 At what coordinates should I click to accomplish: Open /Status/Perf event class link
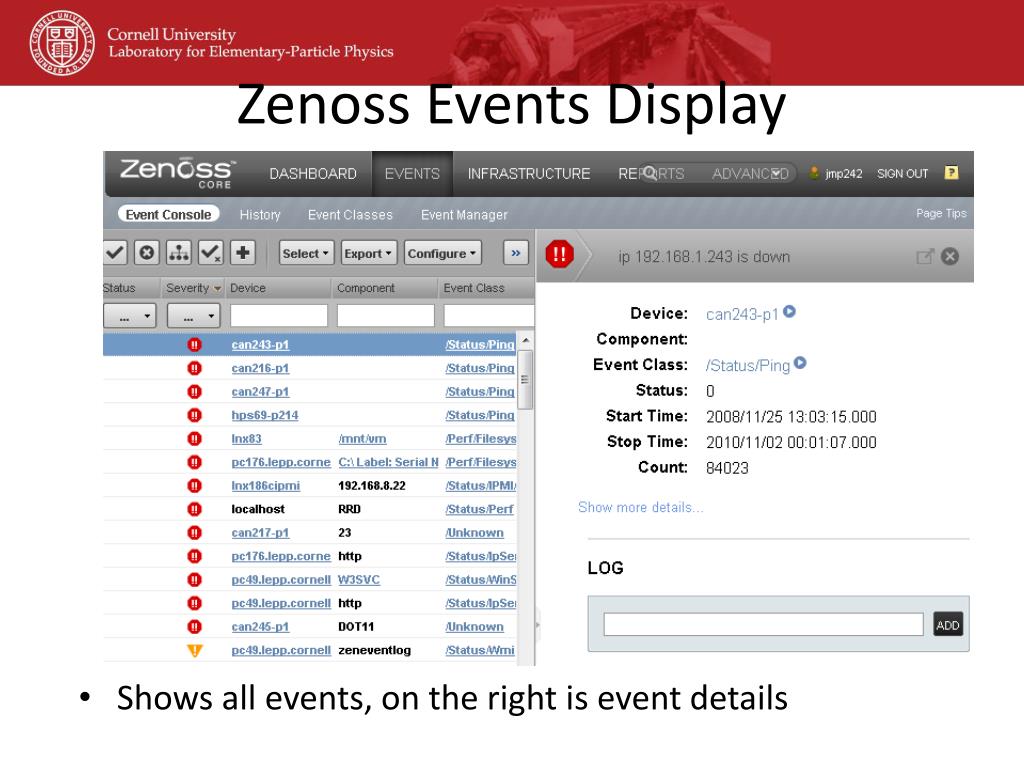tap(479, 509)
